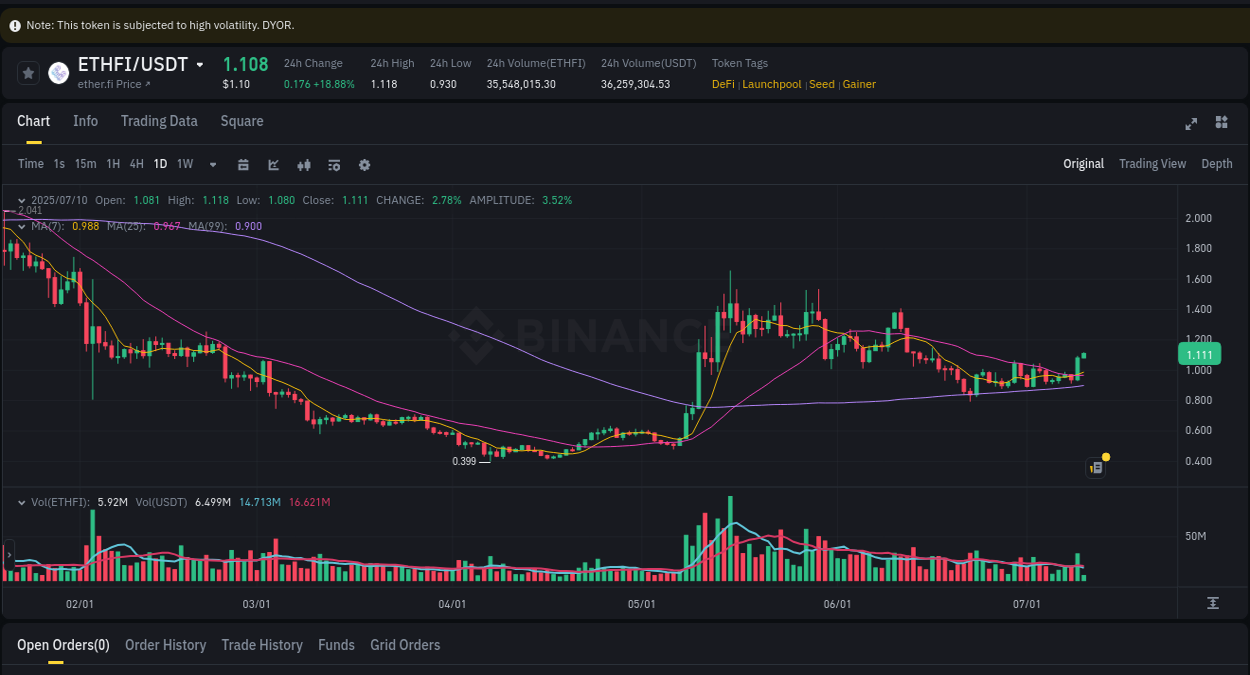Switch to the Trading Data tab
The width and height of the screenshot is (1250, 675).
[159, 121]
